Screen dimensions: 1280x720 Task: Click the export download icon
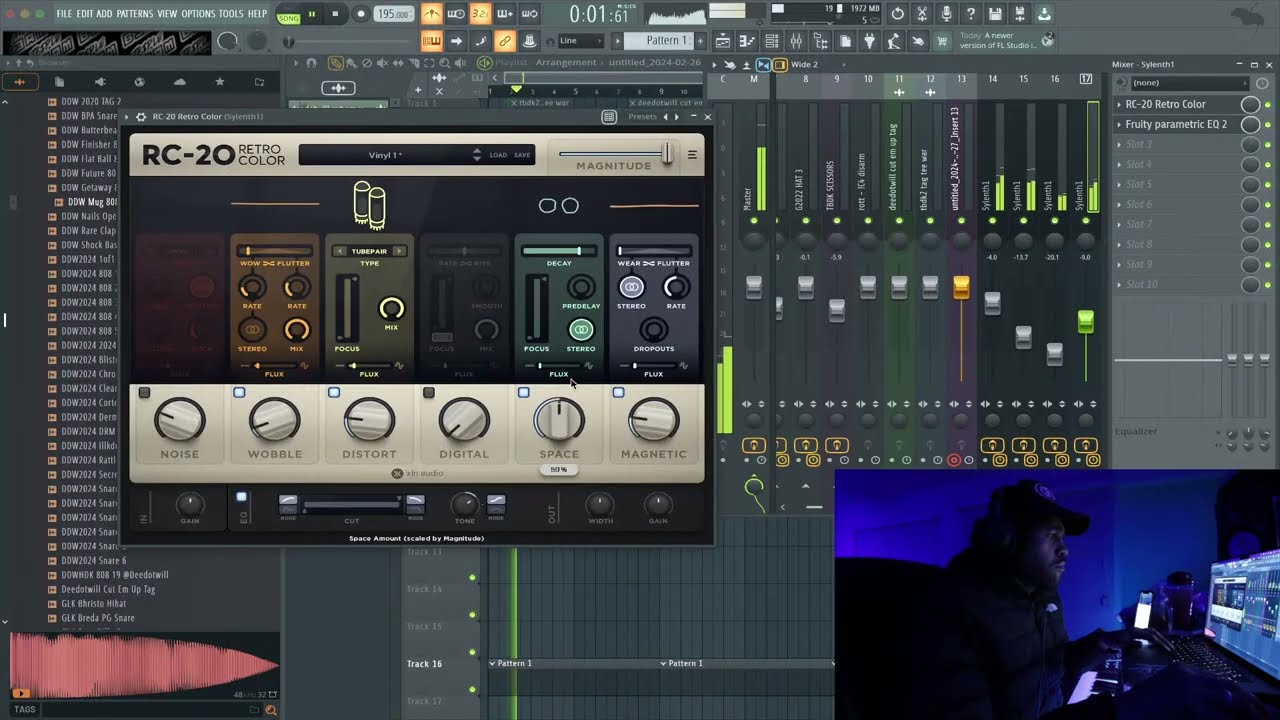click(x=1043, y=14)
